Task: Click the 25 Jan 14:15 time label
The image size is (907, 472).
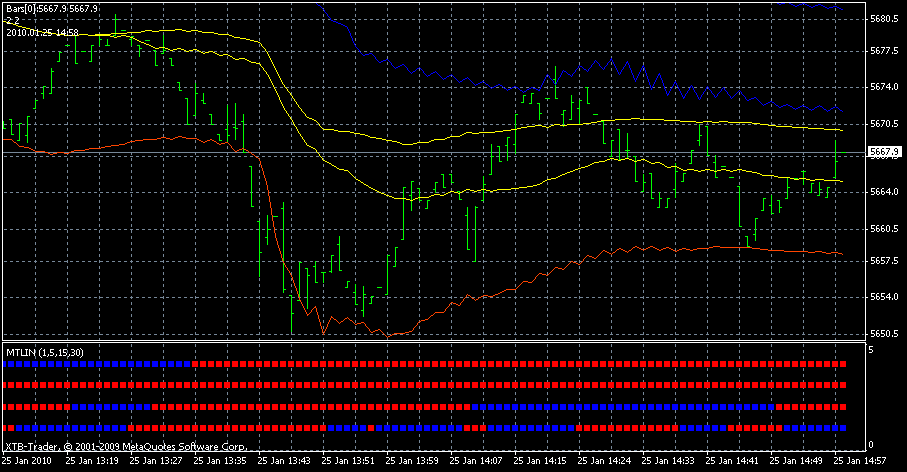Action: point(540,461)
